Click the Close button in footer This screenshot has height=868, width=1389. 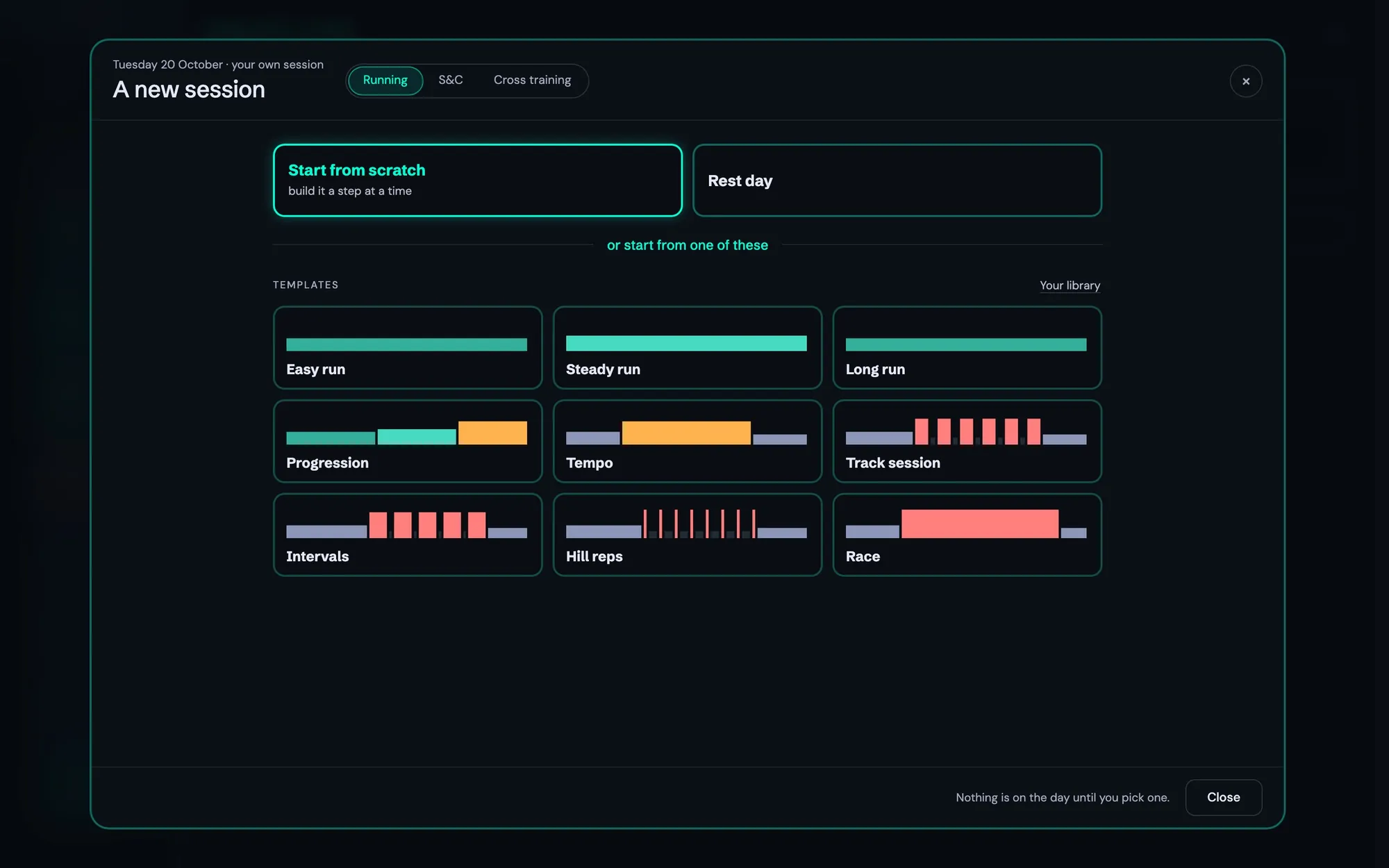[1224, 797]
